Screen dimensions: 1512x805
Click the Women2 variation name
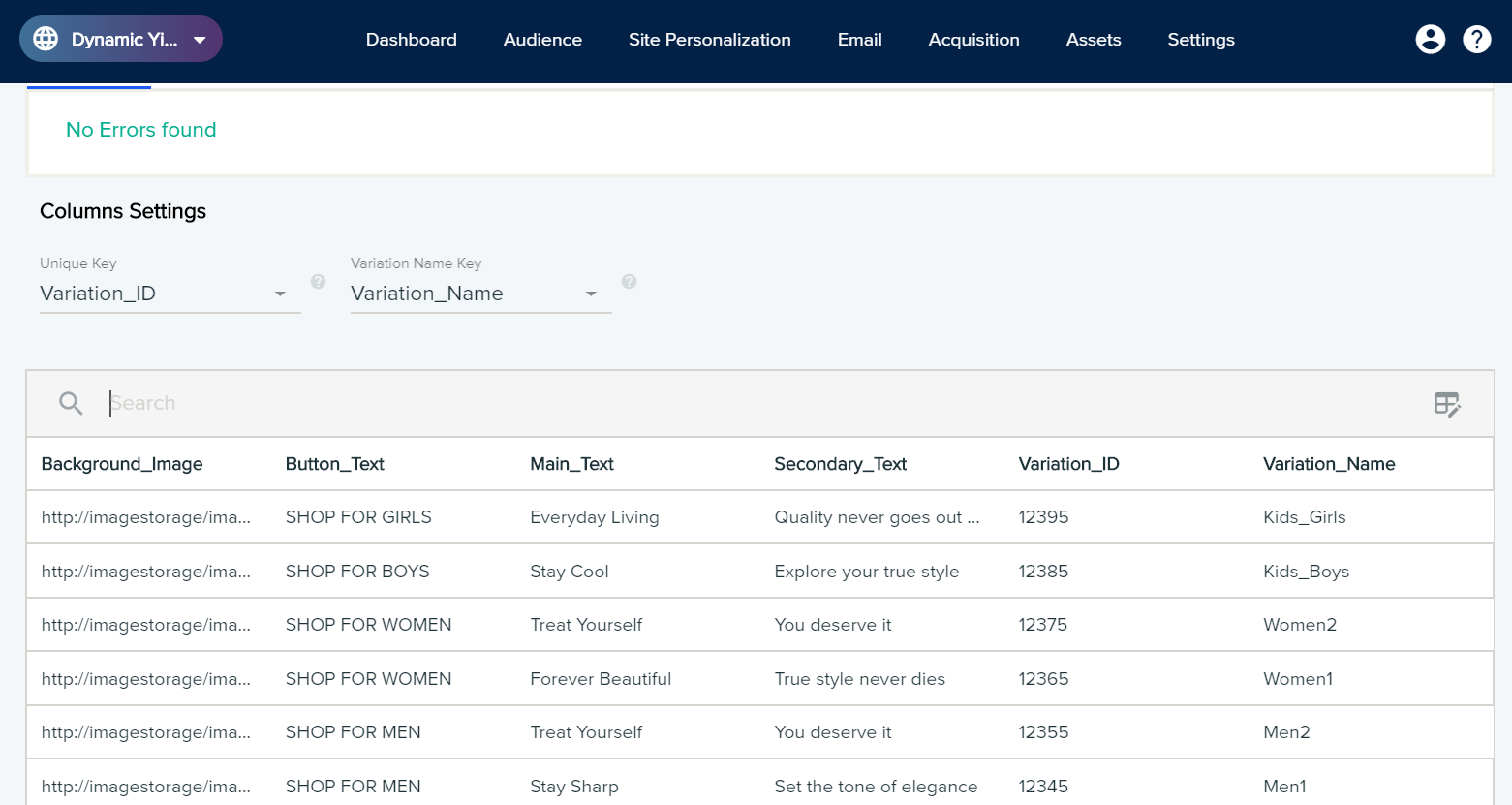(1300, 625)
